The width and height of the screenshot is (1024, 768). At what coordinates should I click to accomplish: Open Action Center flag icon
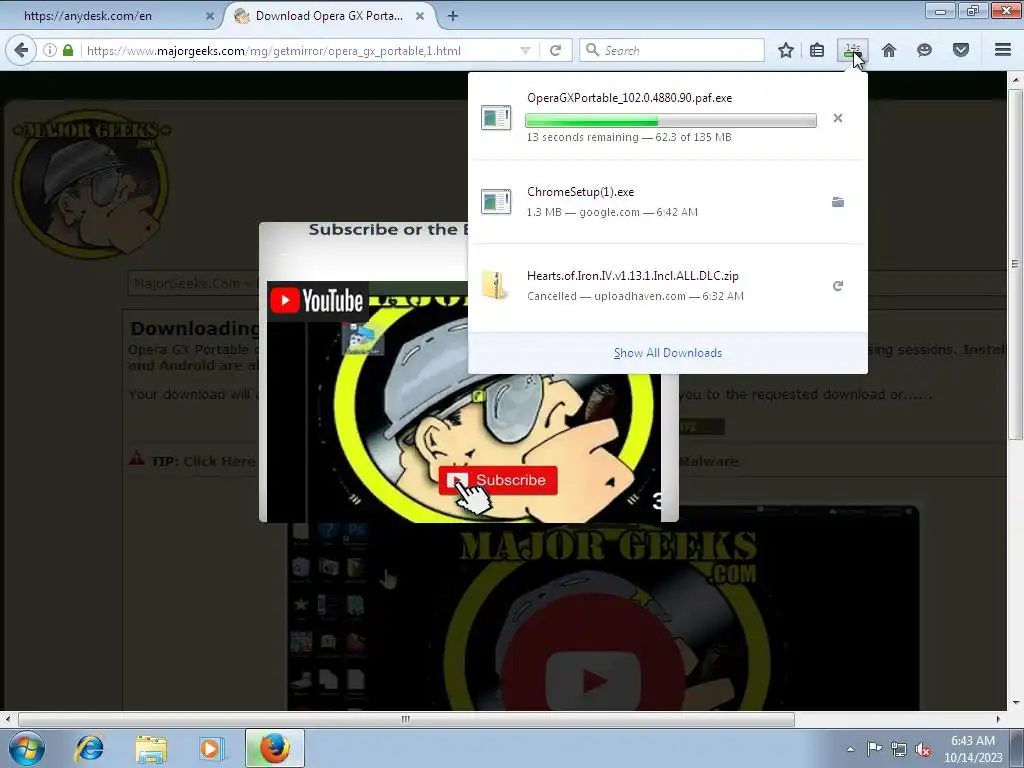[x=874, y=748]
